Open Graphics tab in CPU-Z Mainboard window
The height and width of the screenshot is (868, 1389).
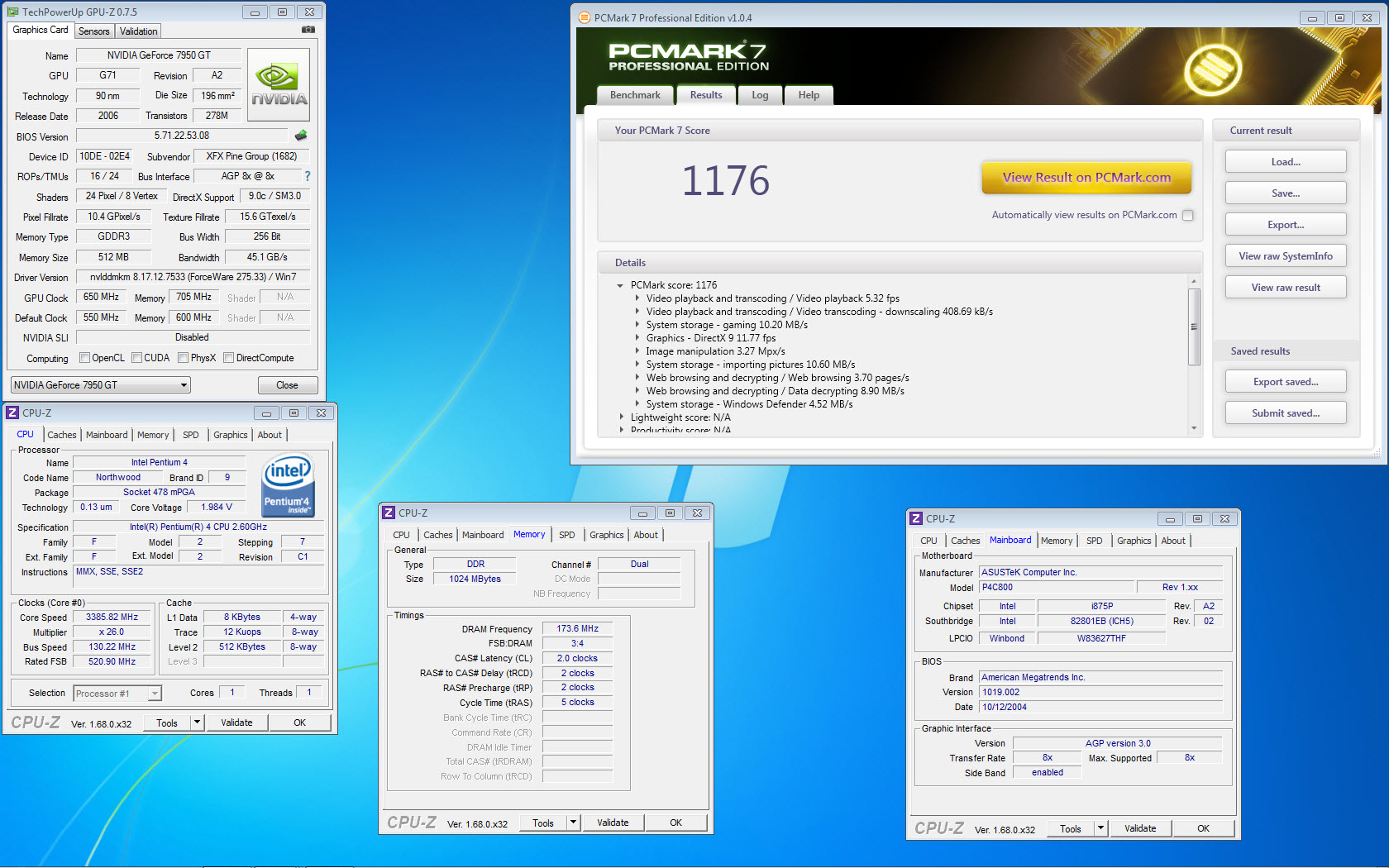pos(1134,541)
